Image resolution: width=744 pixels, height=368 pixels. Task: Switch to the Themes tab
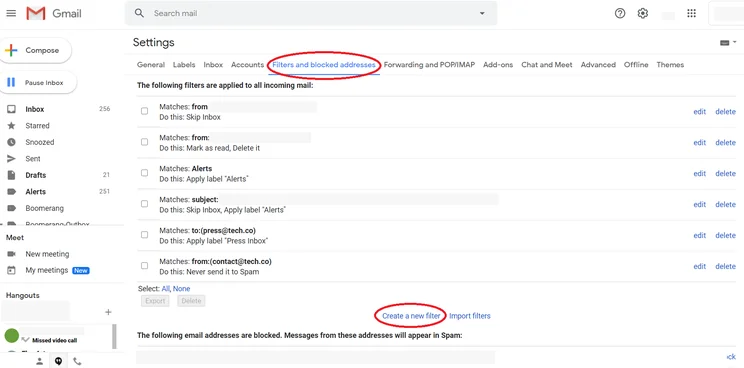(670, 65)
